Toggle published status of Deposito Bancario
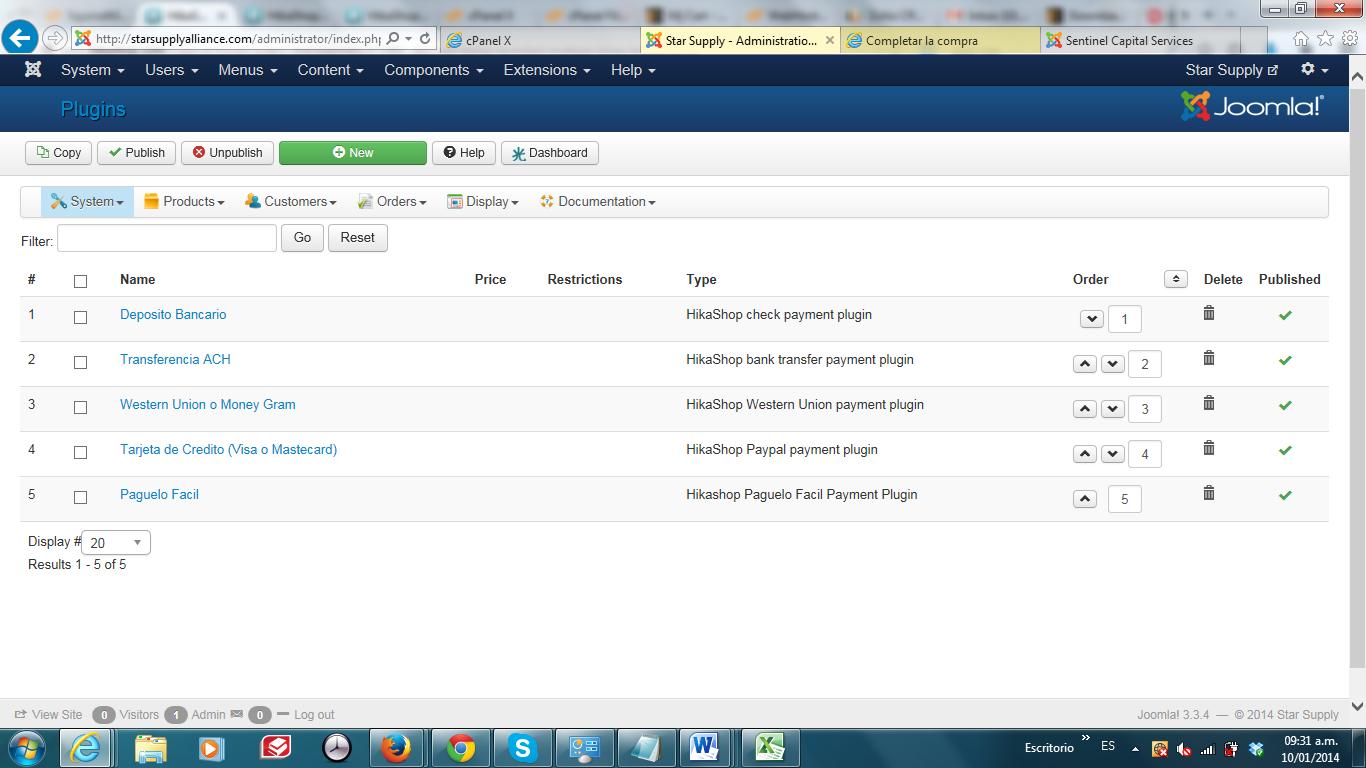 (x=1285, y=315)
